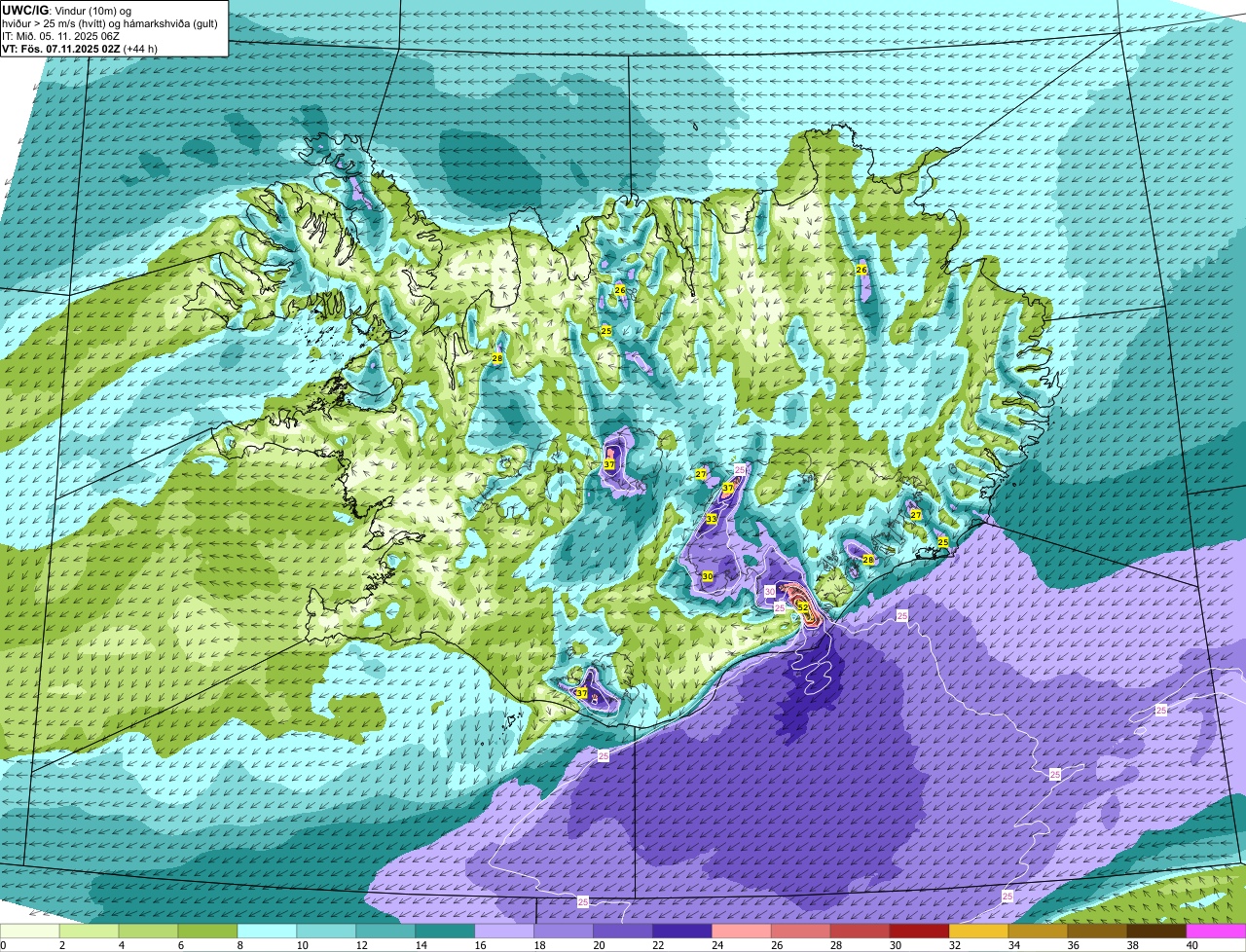Pick the 10–12 m/s light teal swatch
The image size is (1246, 952).
pos(328,932)
